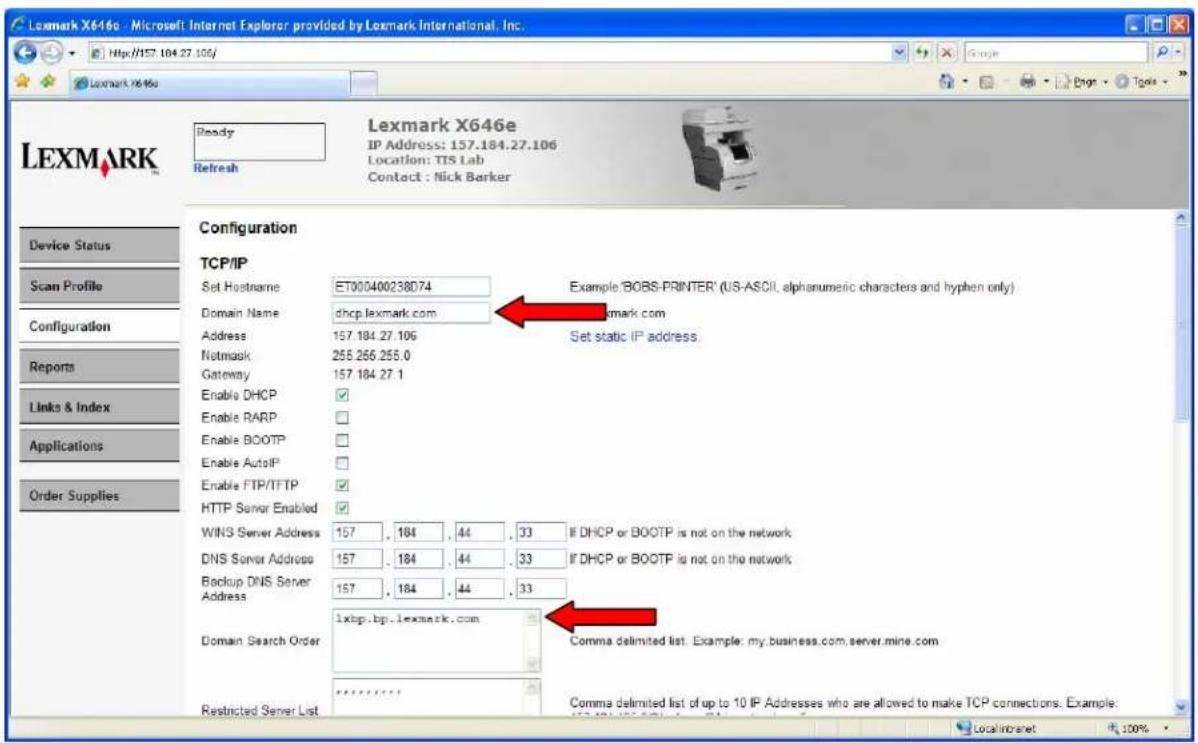Open the Home button dropdown arrow
Viewport: 1198px width, 743px height.
[x=965, y=82]
